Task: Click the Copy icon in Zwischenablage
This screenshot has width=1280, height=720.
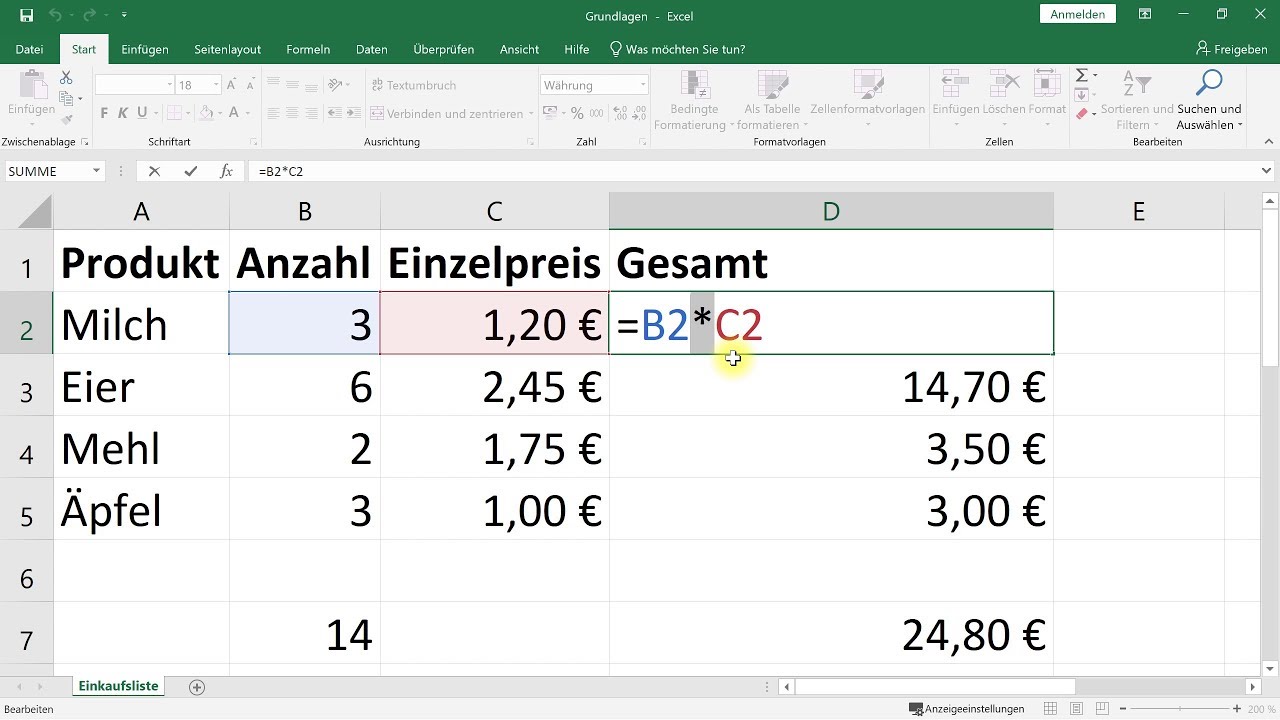Action: (66, 98)
